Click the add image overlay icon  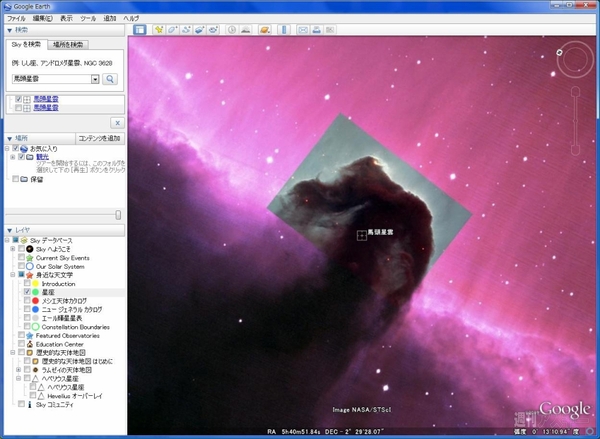[199, 29]
